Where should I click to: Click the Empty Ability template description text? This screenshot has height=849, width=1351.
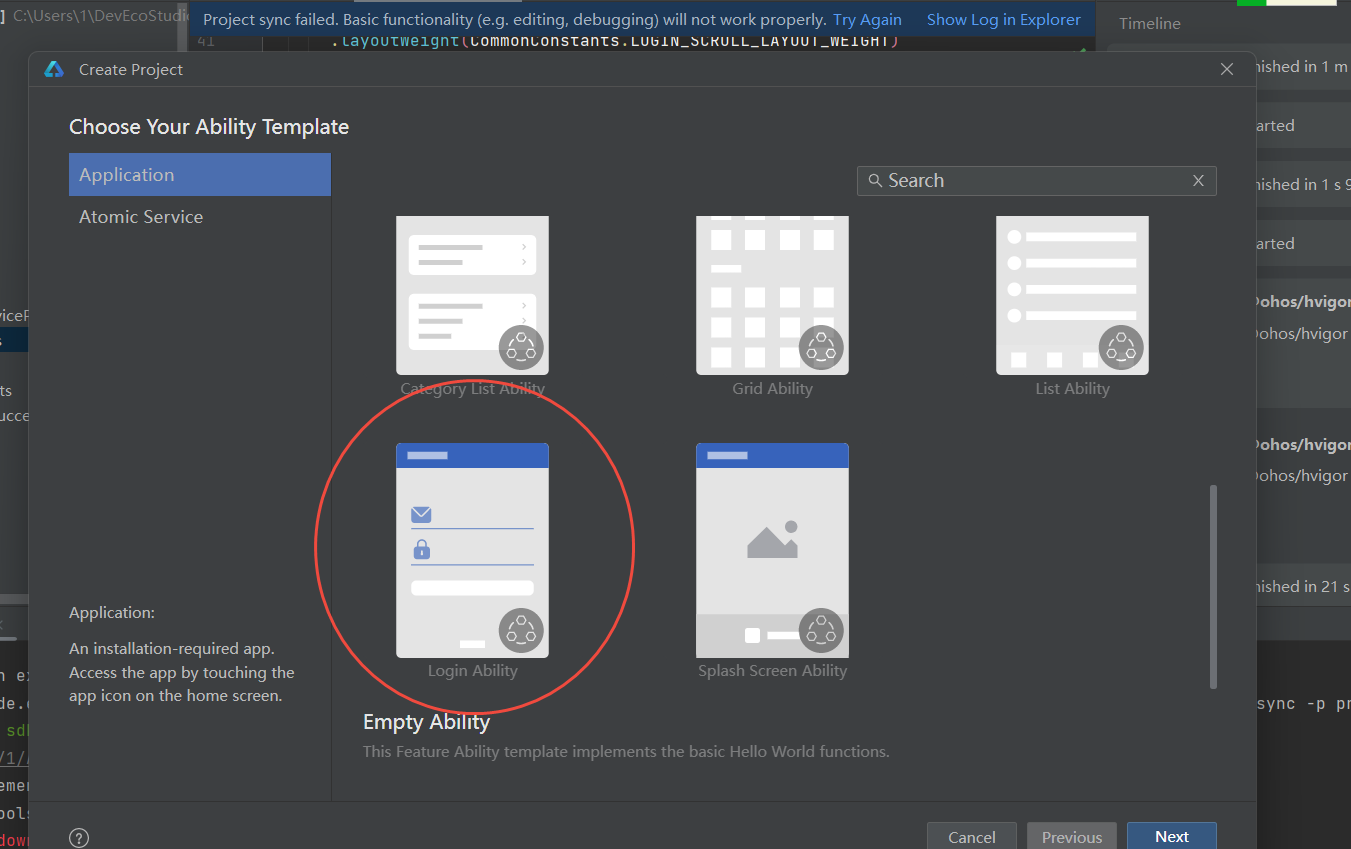(x=626, y=751)
